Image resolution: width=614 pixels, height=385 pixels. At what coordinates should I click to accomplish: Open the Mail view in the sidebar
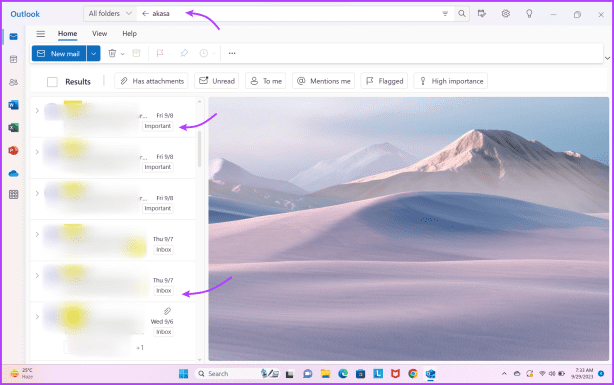(13, 36)
